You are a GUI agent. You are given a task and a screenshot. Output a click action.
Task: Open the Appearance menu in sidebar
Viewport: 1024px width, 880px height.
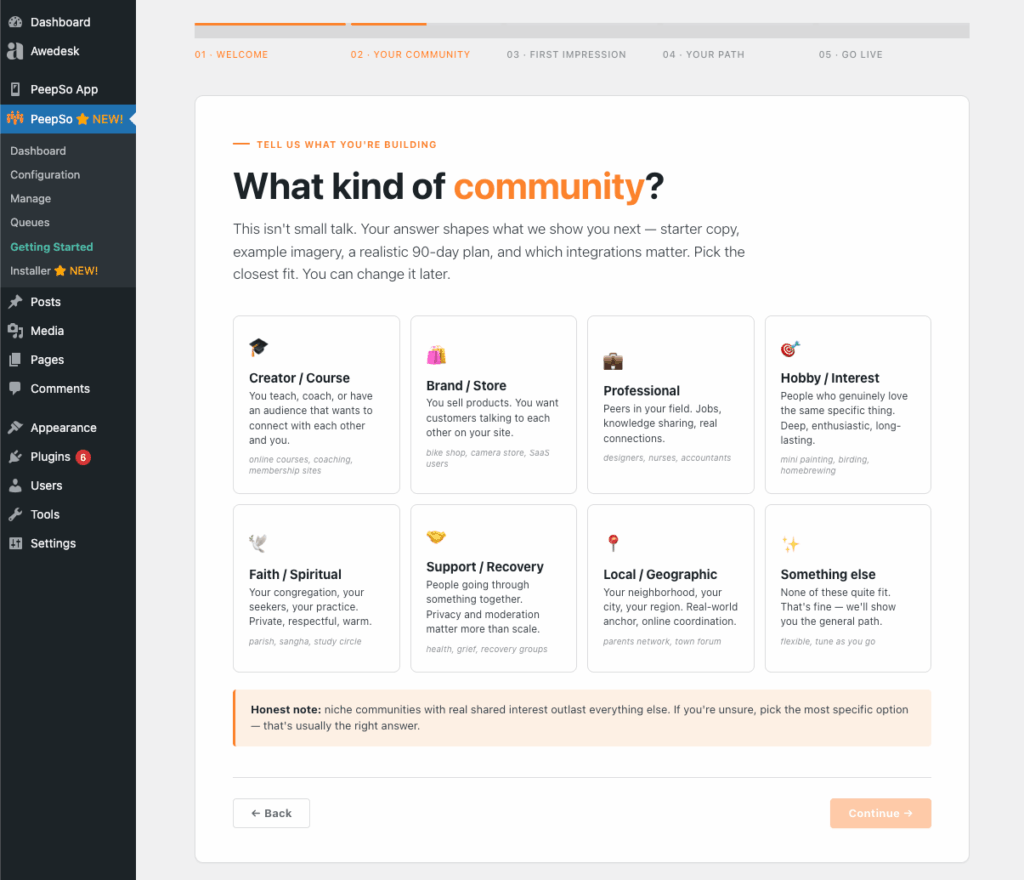(x=63, y=428)
